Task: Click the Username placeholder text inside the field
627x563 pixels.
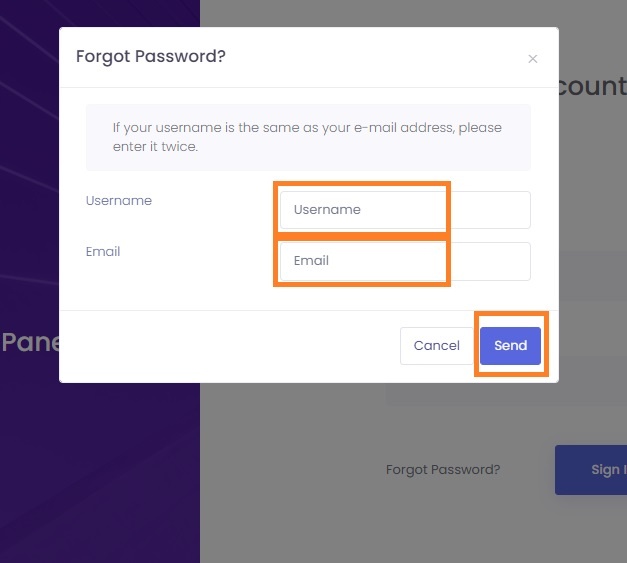Action: click(327, 210)
